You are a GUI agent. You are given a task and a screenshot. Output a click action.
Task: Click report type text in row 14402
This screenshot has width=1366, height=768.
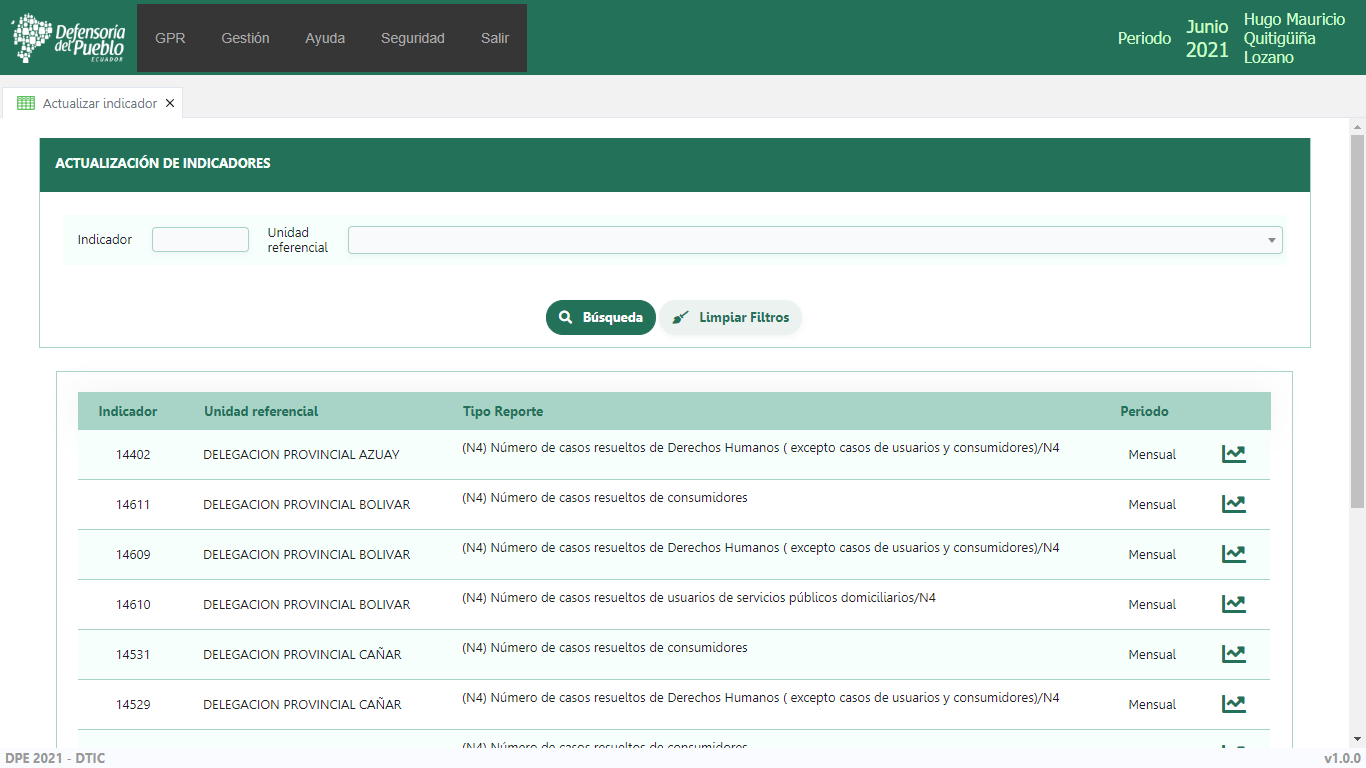761,448
